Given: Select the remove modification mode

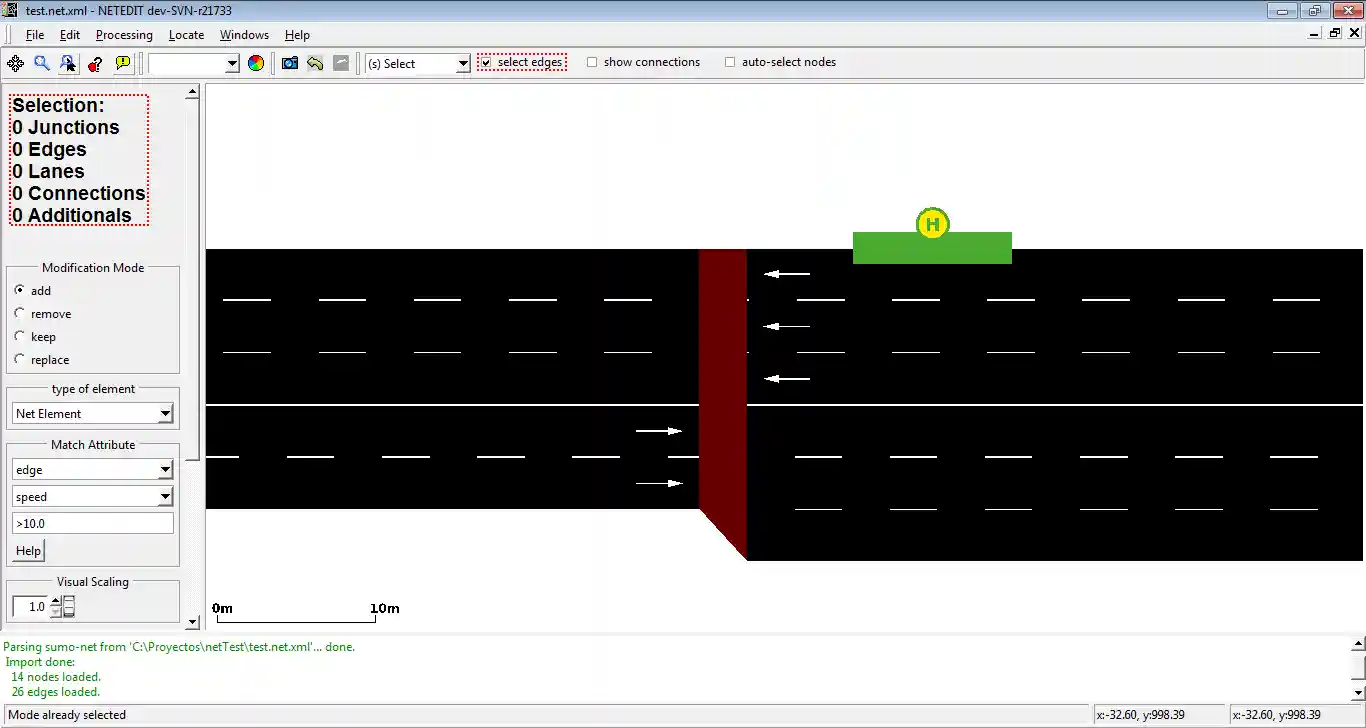Looking at the screenshot, I should pos(20,313).
